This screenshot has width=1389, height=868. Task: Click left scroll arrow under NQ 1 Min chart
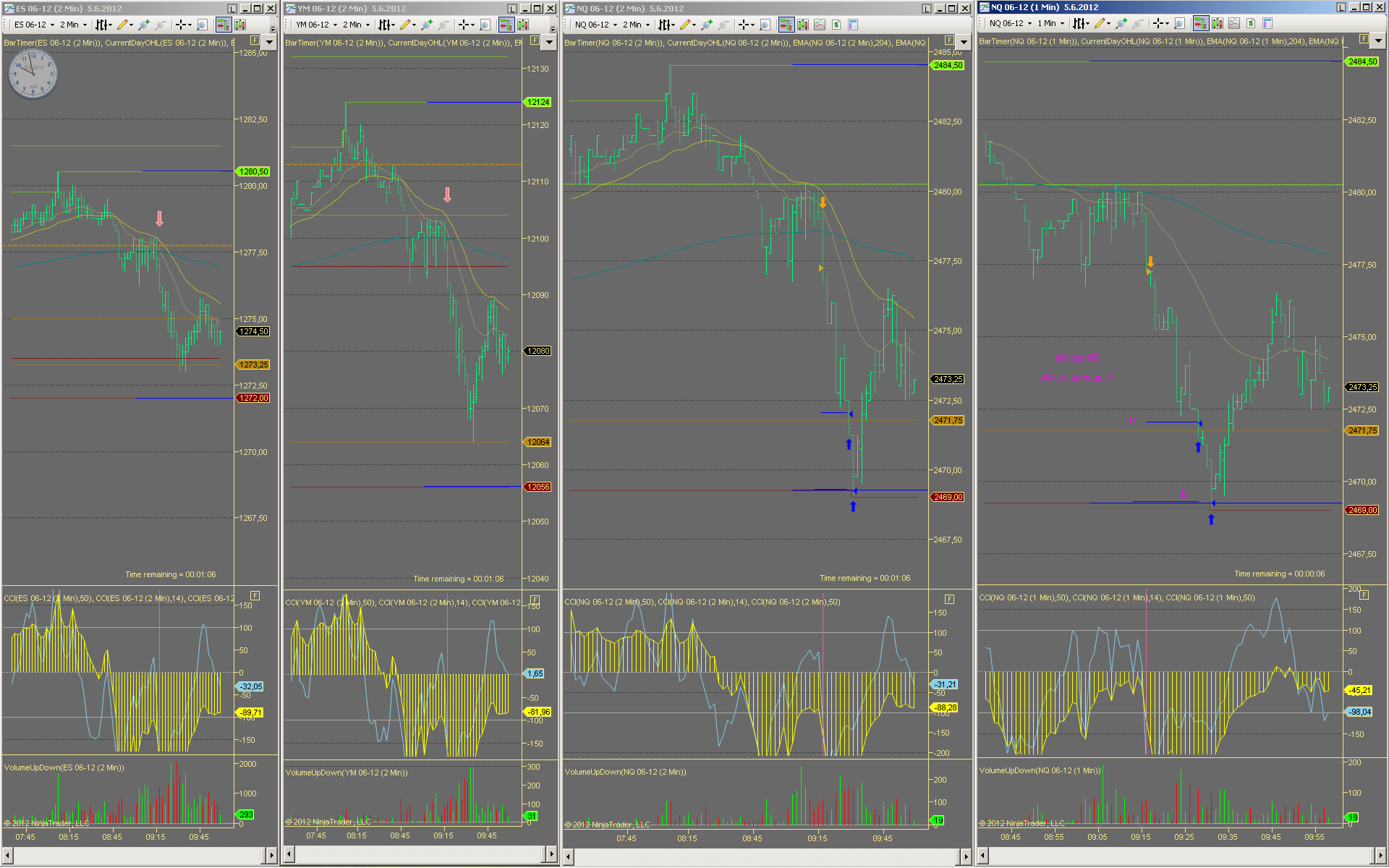[983, 855]
